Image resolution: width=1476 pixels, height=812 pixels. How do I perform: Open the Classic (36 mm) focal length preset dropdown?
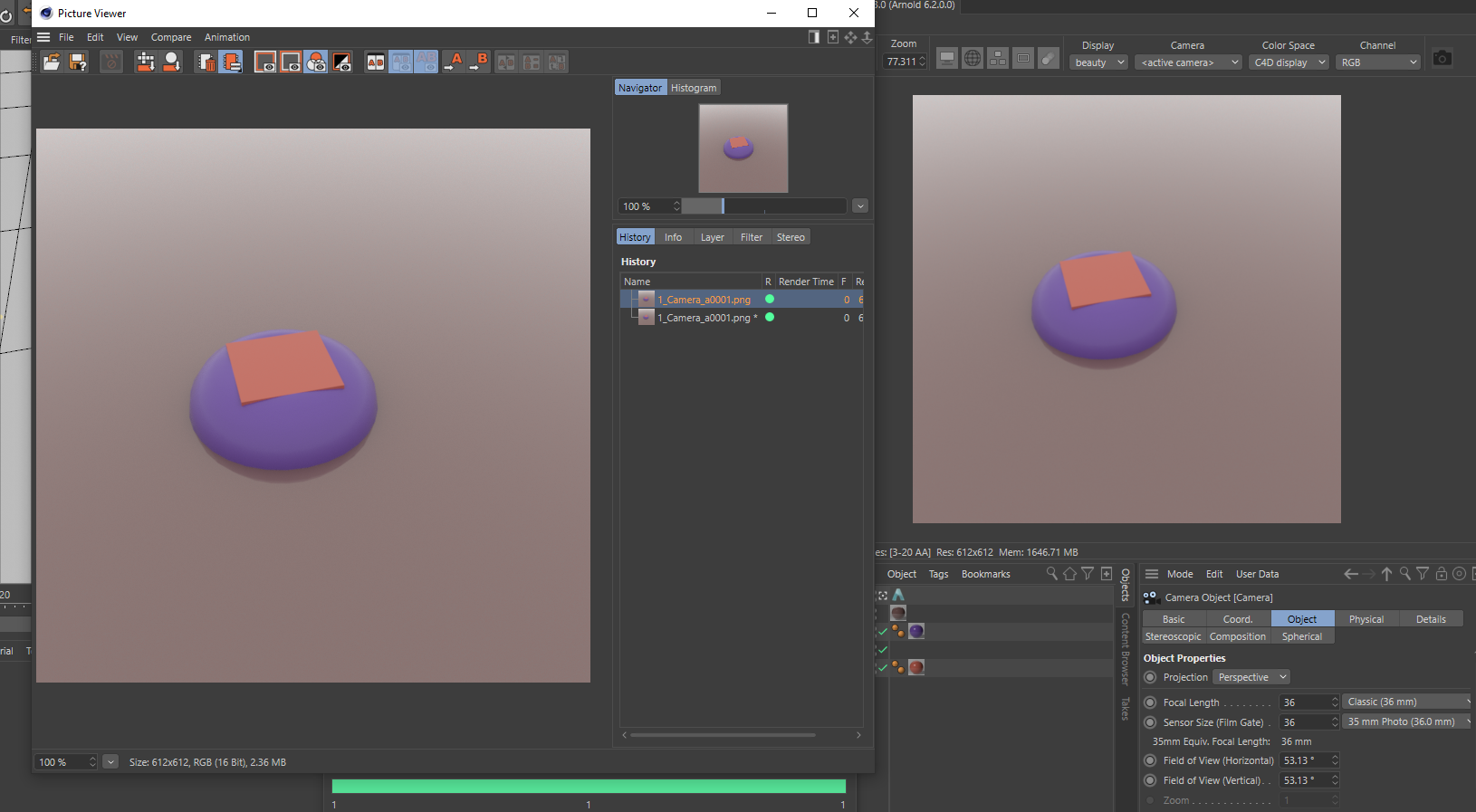point(1408,702)
